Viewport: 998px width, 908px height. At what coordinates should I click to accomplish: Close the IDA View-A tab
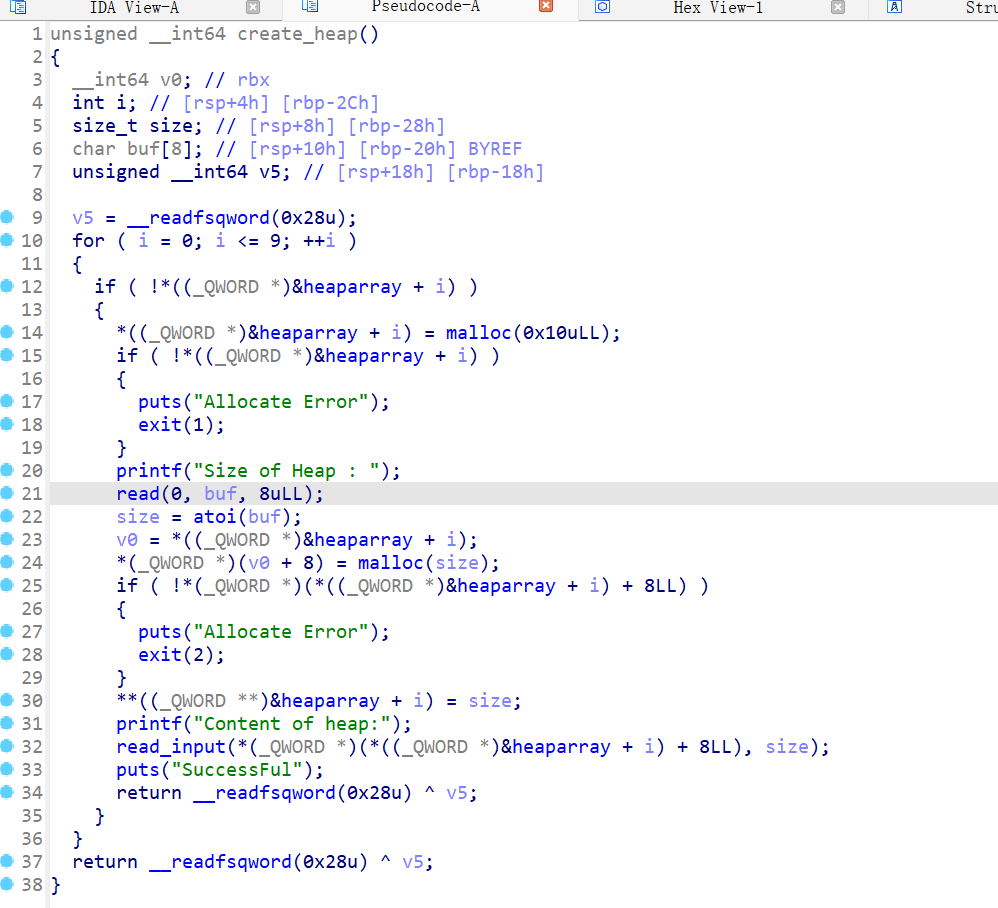253,8
